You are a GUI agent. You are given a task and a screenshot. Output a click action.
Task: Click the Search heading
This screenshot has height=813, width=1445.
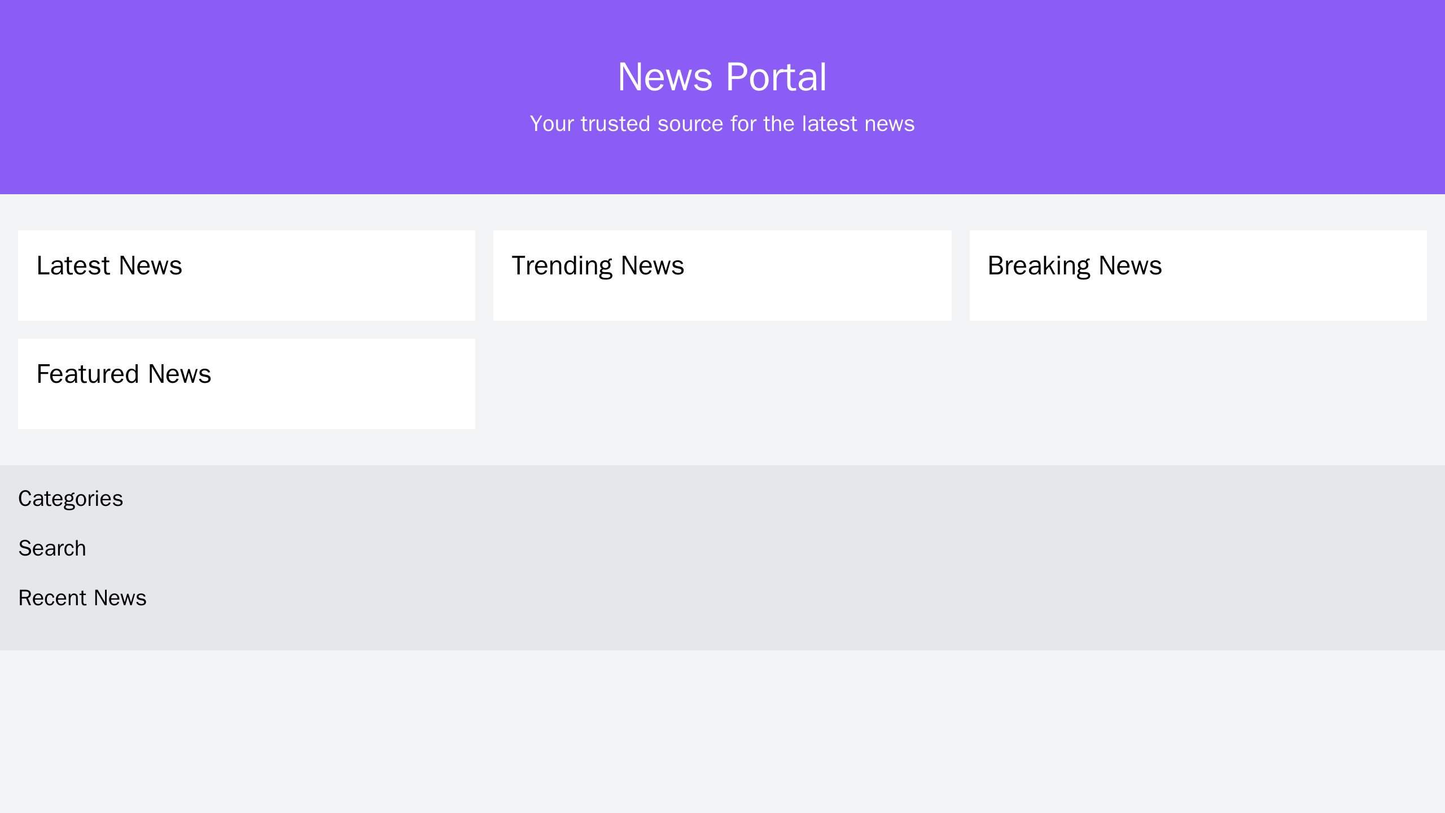[52, 548]
